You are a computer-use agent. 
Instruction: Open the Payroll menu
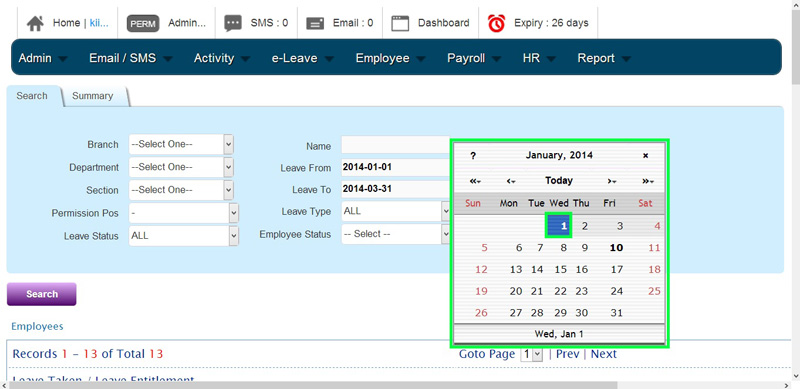pos(474,58)
